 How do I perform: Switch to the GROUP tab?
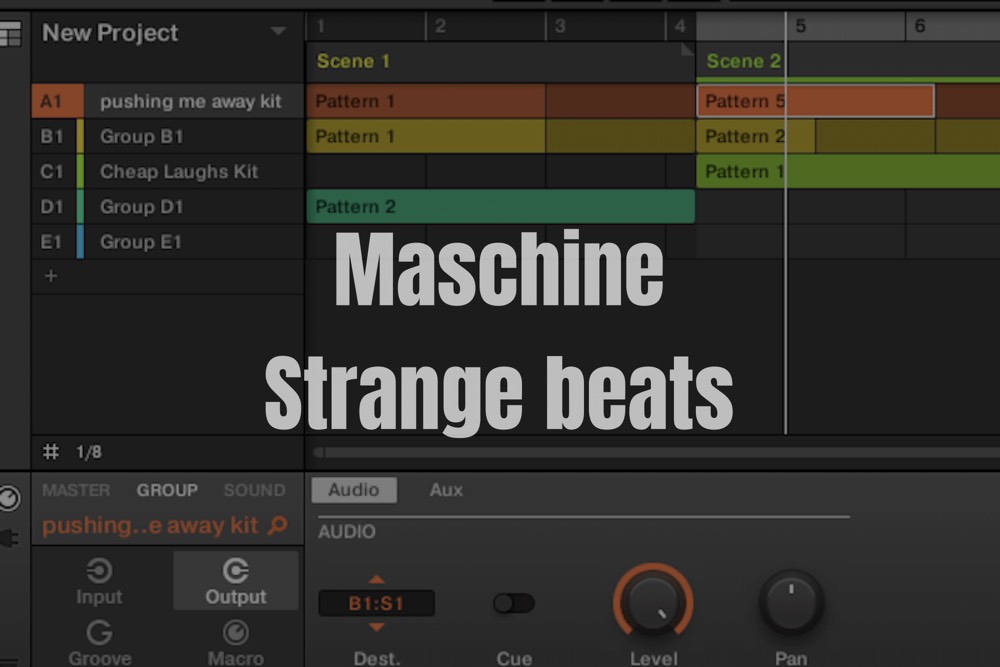167,490
